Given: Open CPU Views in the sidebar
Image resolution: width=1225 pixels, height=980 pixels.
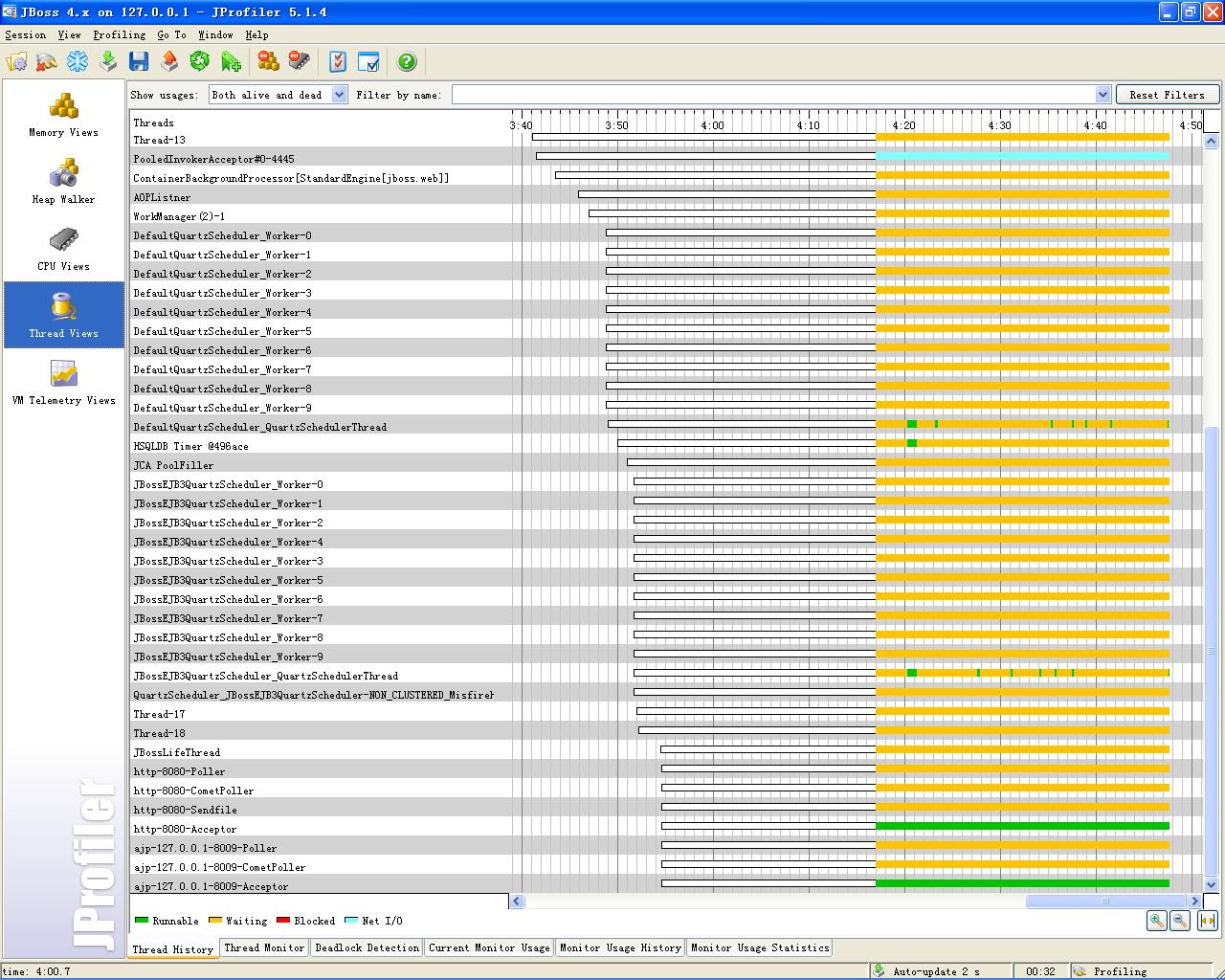Looking at the screenshot, I should point(63,249).
